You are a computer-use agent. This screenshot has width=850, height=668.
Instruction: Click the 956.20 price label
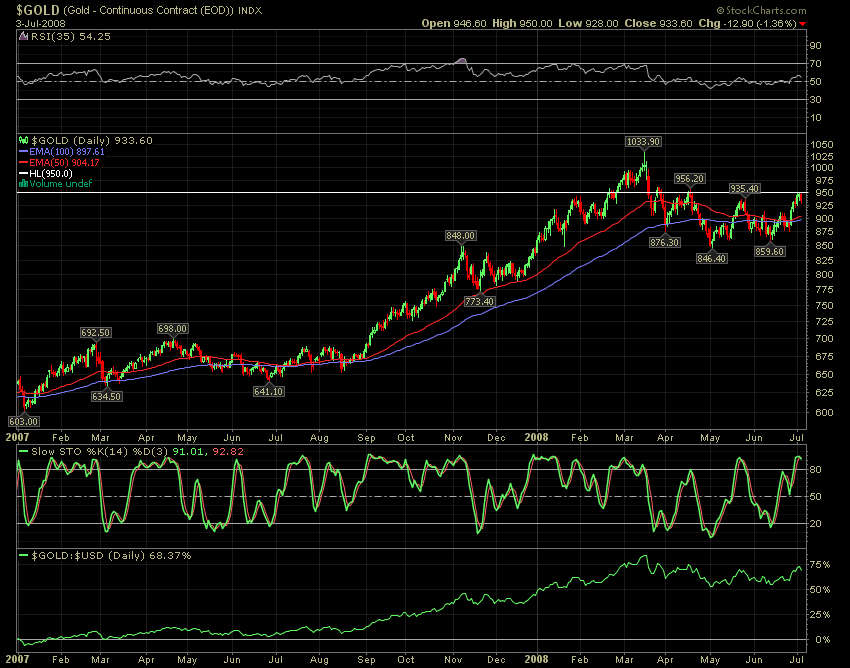pyautogui.click(x=689, y=179)
